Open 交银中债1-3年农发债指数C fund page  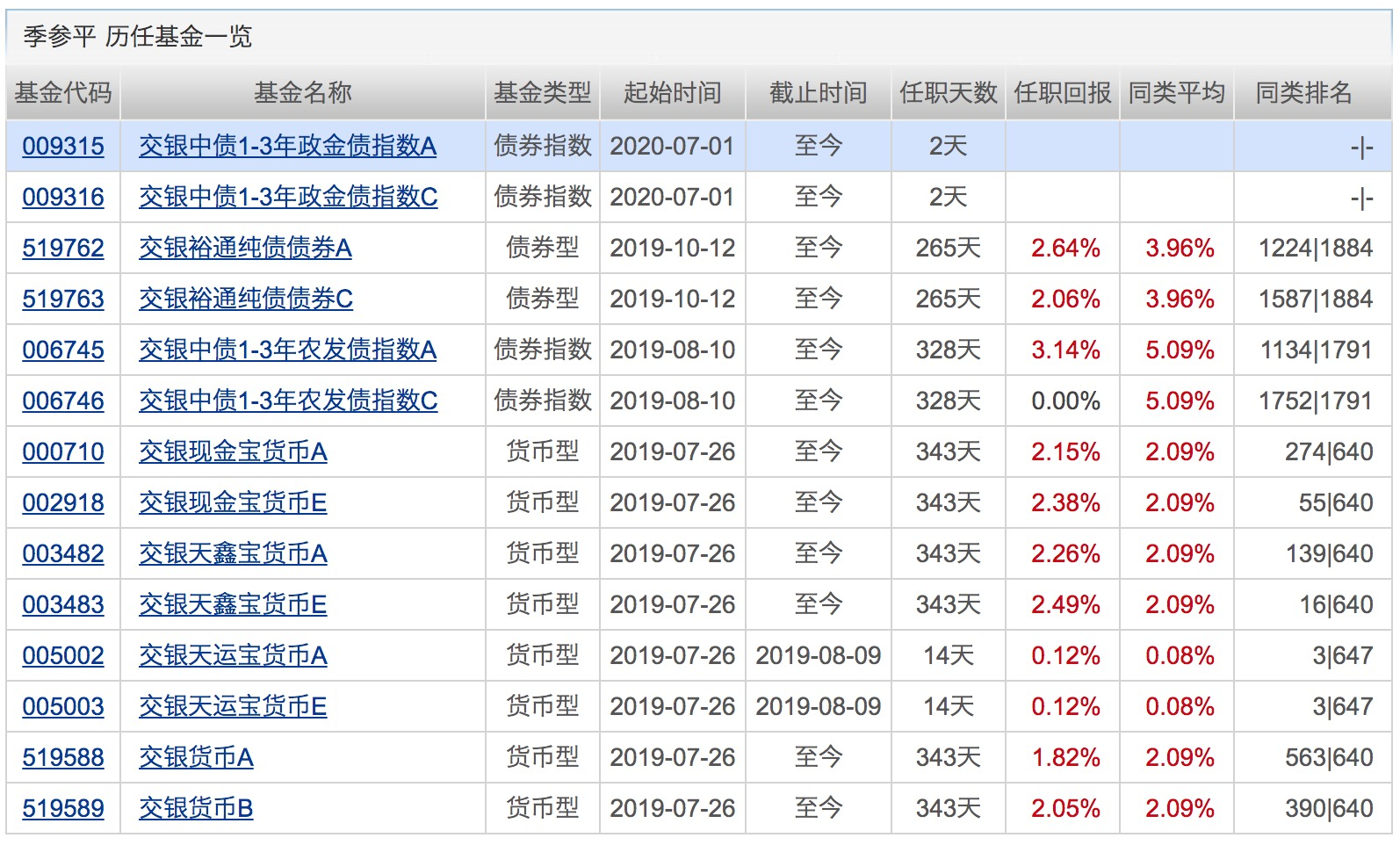point(288,401)
